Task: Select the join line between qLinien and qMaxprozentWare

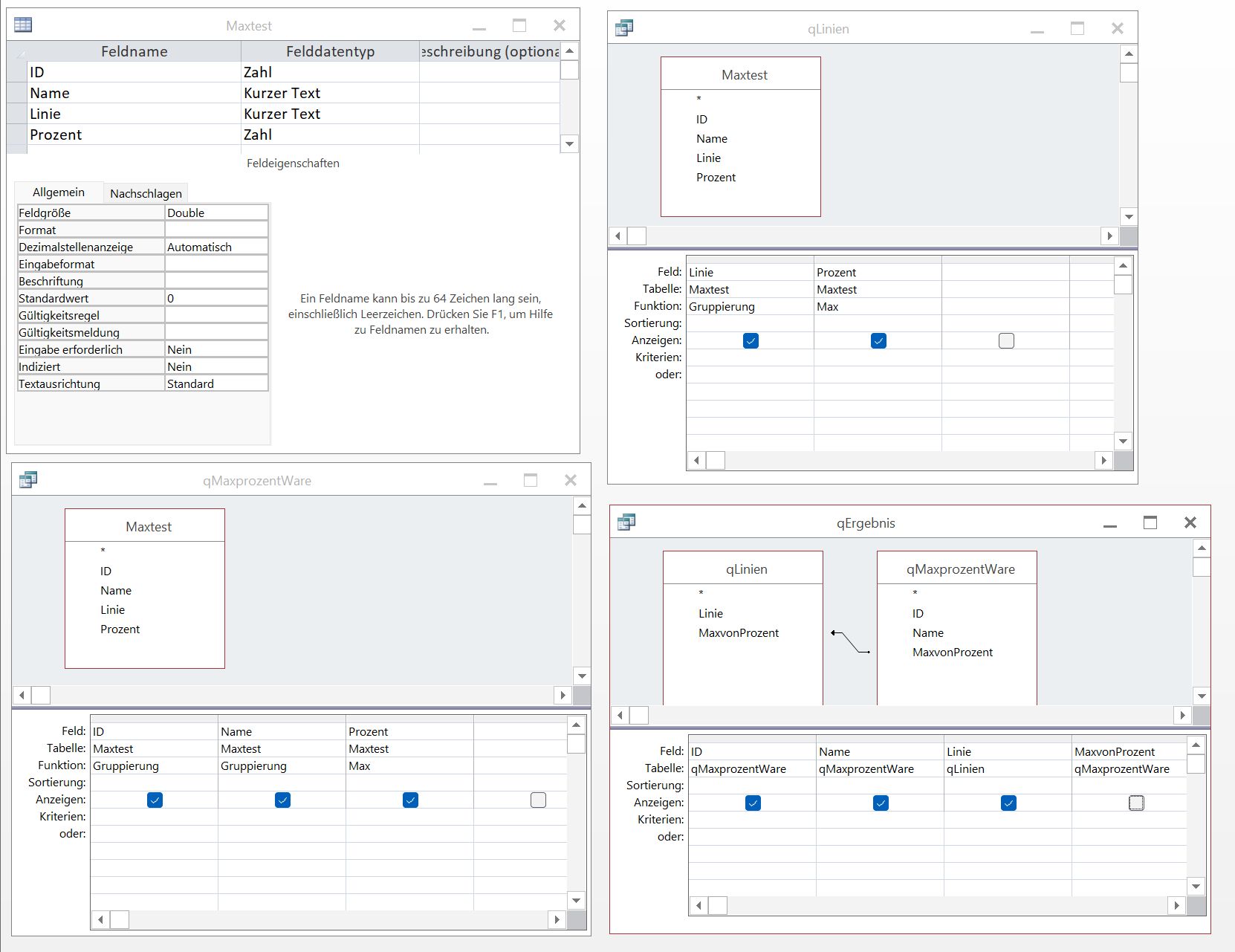Action: pyautogui.click(x=850, y=642)
